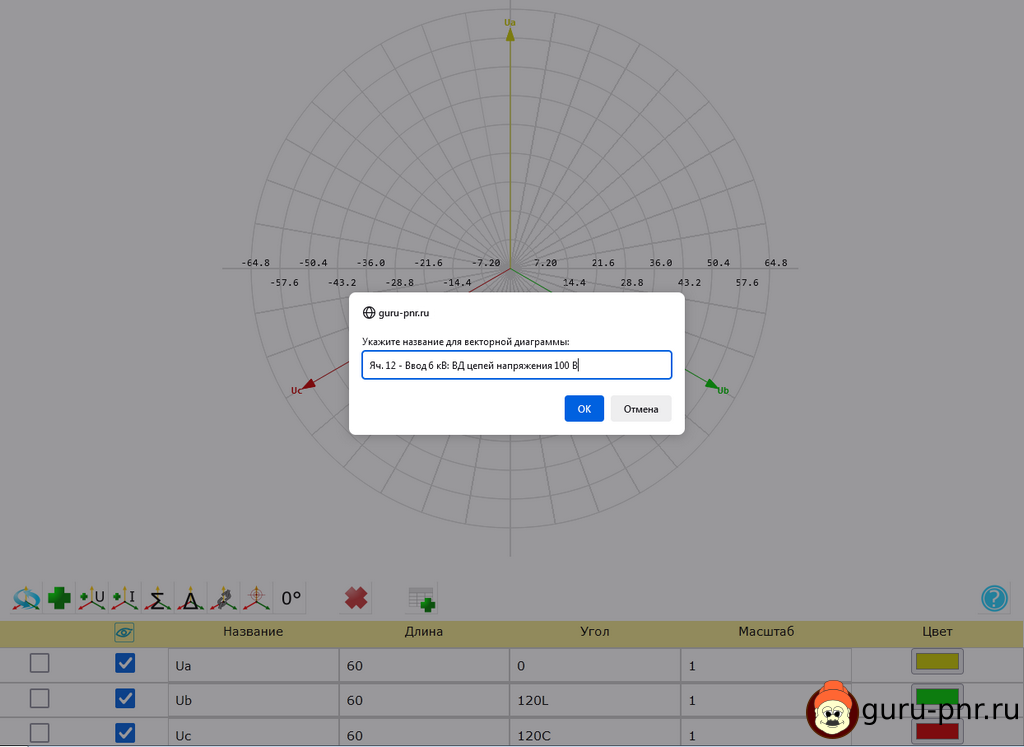Screen dimensions: 1024x747
Task: Click the vector diagram name input field
Action: click(x=517, y=365)
